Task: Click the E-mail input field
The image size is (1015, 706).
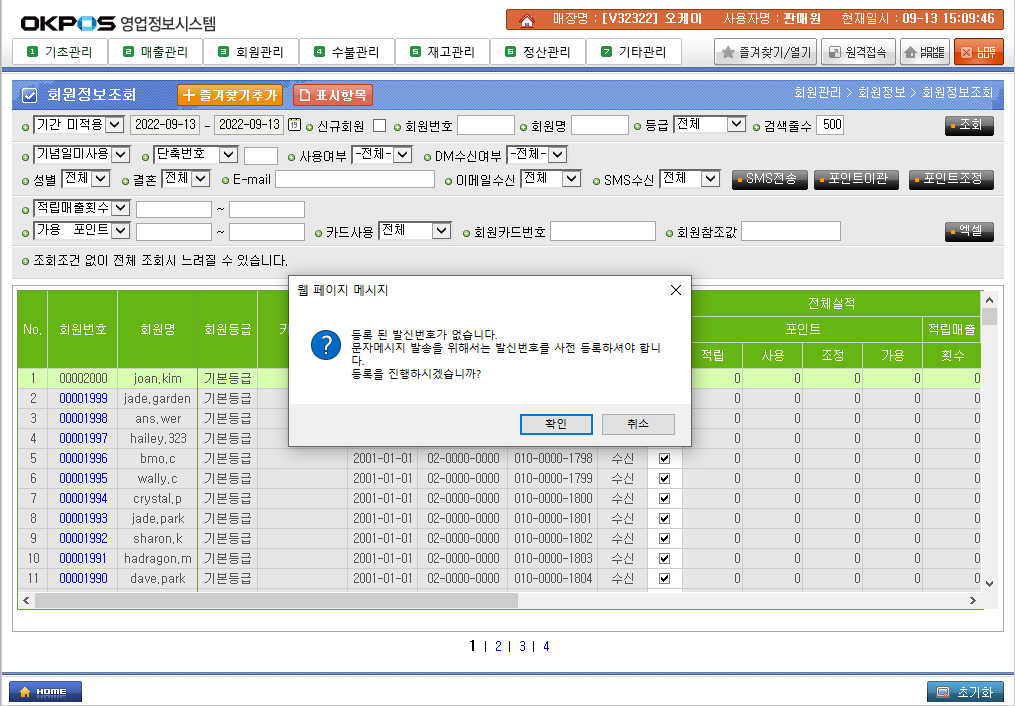Action: click(x=355, y=179)
